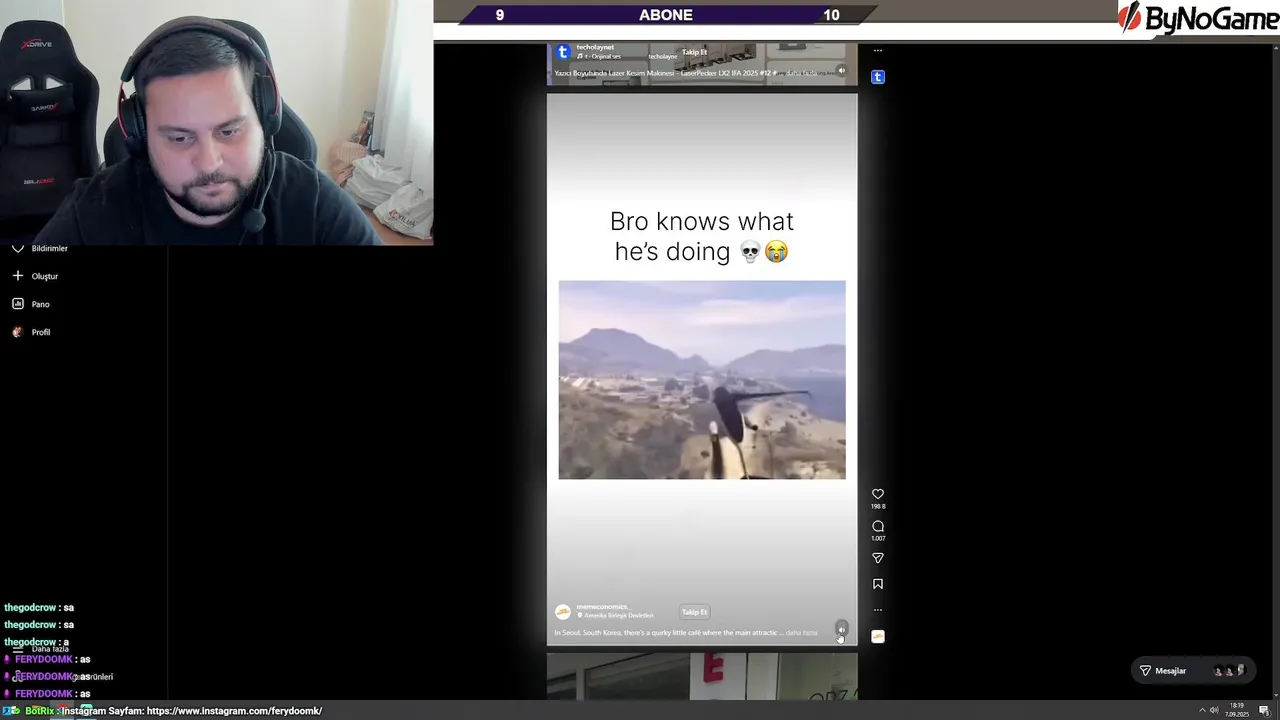1280x720 pixels.
Task: Click the 'Bro knows what he's doing' video
Action: [702, 380]
